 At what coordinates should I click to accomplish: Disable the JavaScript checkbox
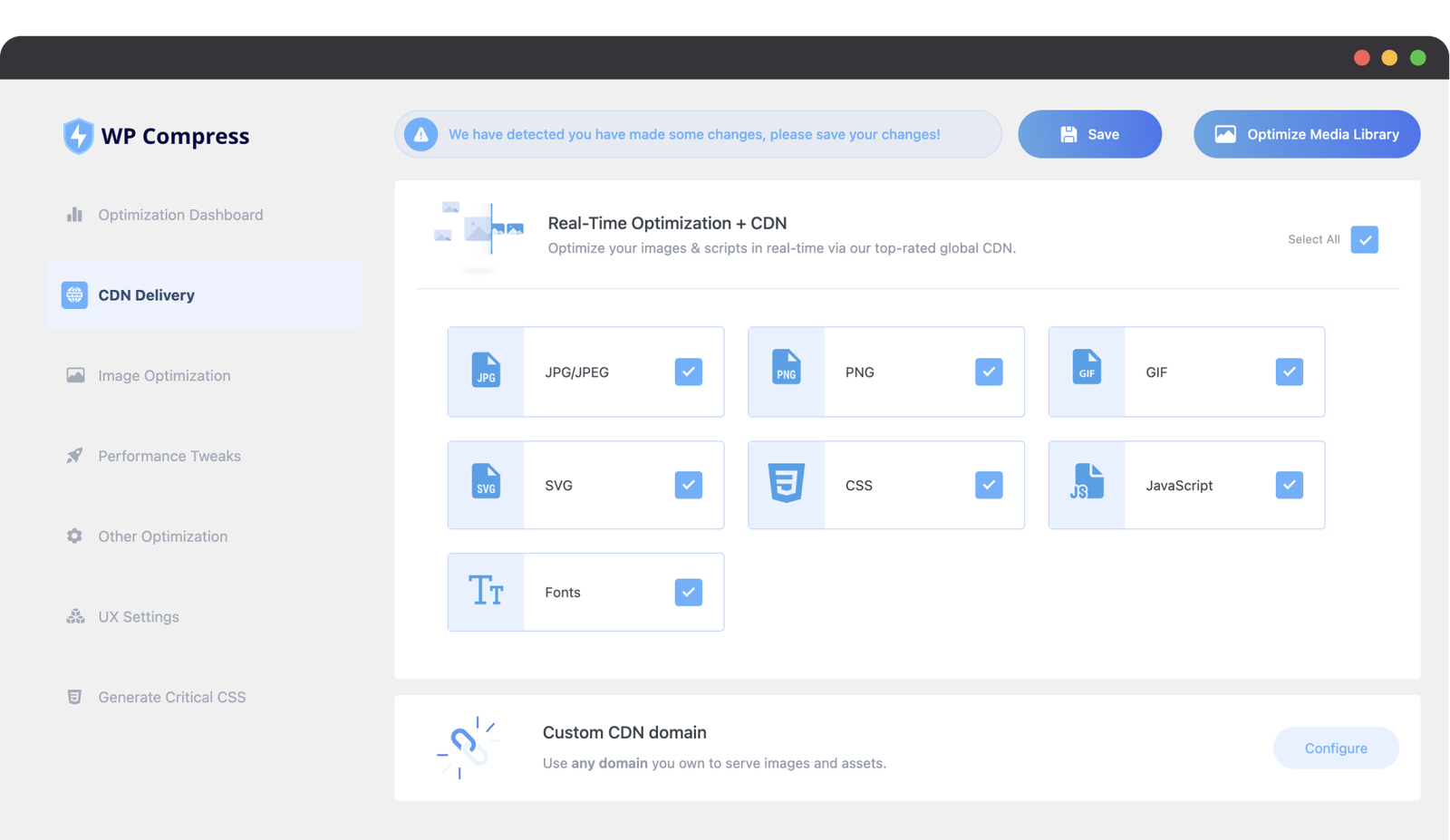1289,485
